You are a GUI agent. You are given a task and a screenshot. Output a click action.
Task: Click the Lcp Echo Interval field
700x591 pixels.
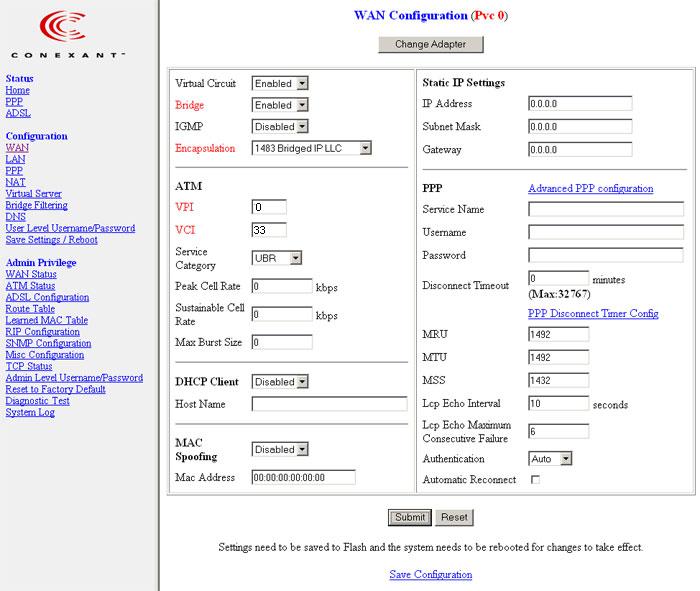coord(558,404)
